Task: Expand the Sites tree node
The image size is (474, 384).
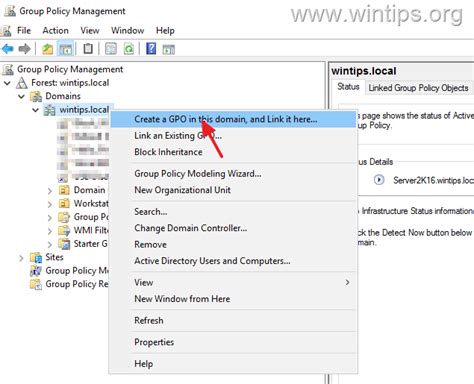Action: pos(21,258)
